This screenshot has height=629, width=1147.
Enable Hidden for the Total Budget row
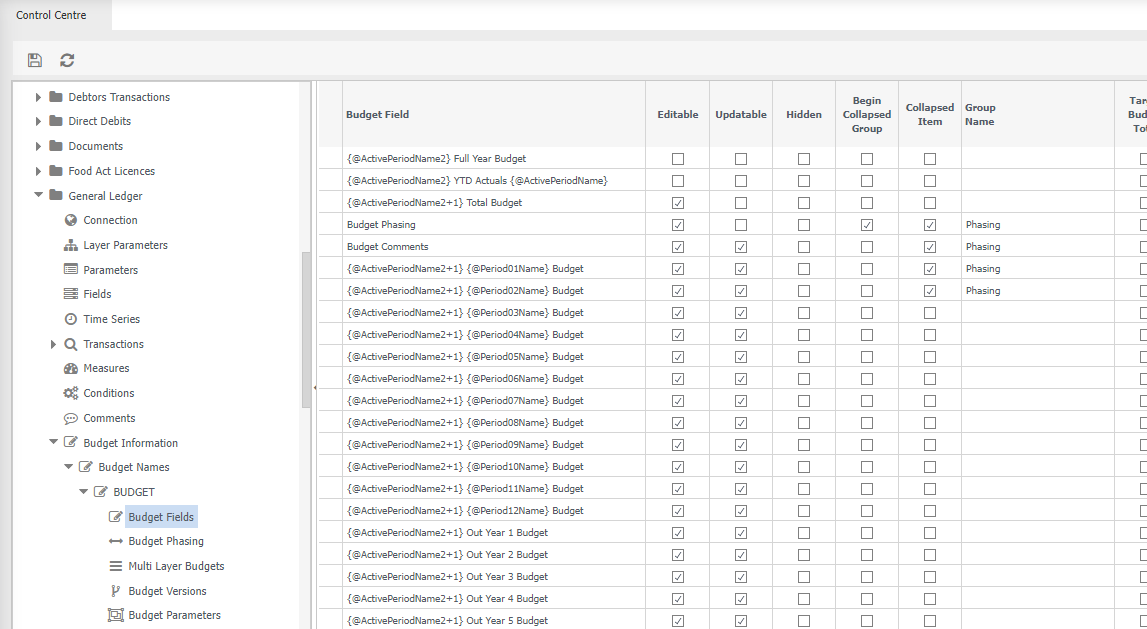click(x=803, y=202)
